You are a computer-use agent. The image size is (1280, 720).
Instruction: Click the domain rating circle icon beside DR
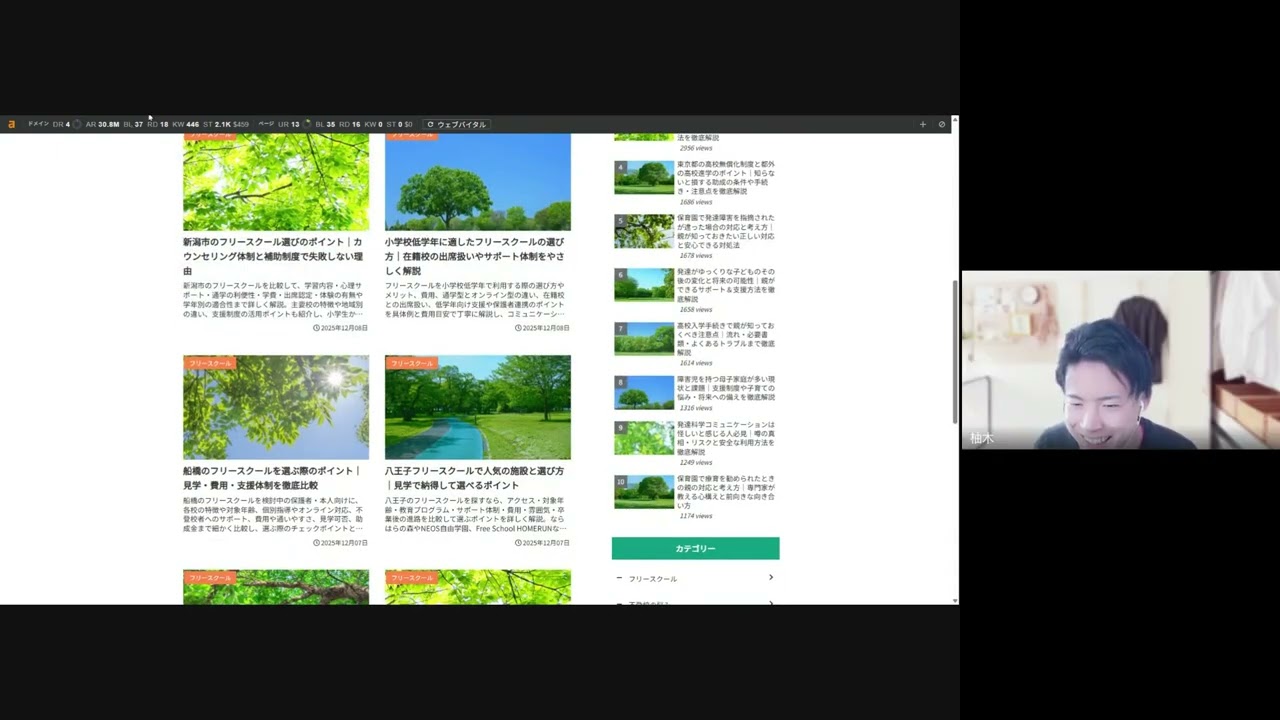pos(77,125)
